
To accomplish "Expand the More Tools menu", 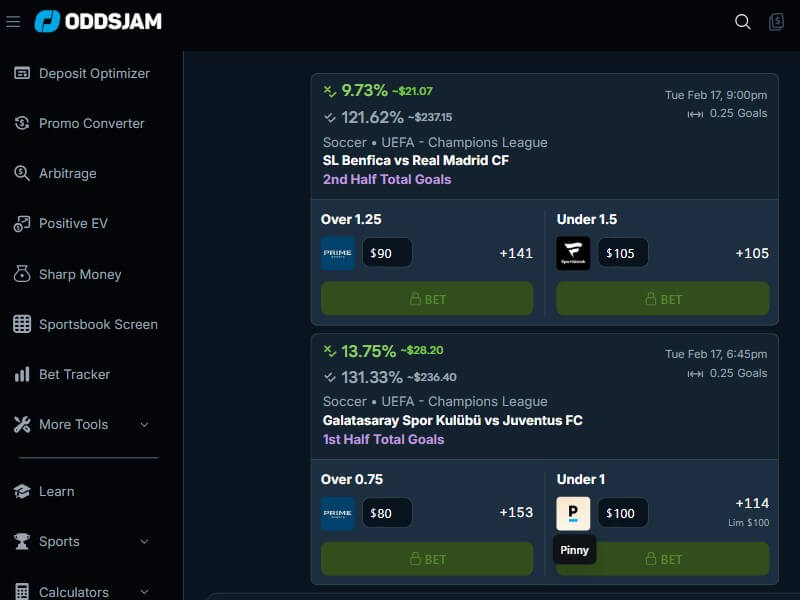I will point(75,424).
